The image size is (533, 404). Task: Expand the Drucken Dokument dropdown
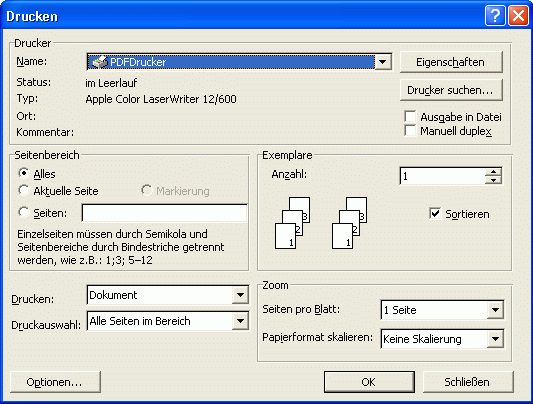pos(240,295)
